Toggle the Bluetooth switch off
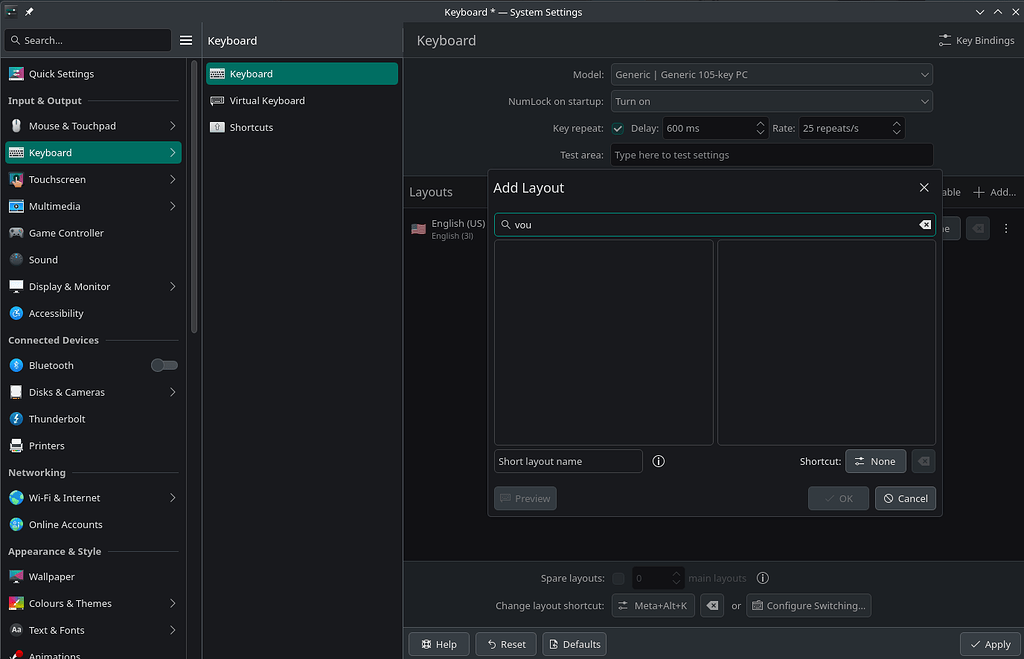Image resolution: width=1024 pixels, height=659 pixels. coord(163,365)
